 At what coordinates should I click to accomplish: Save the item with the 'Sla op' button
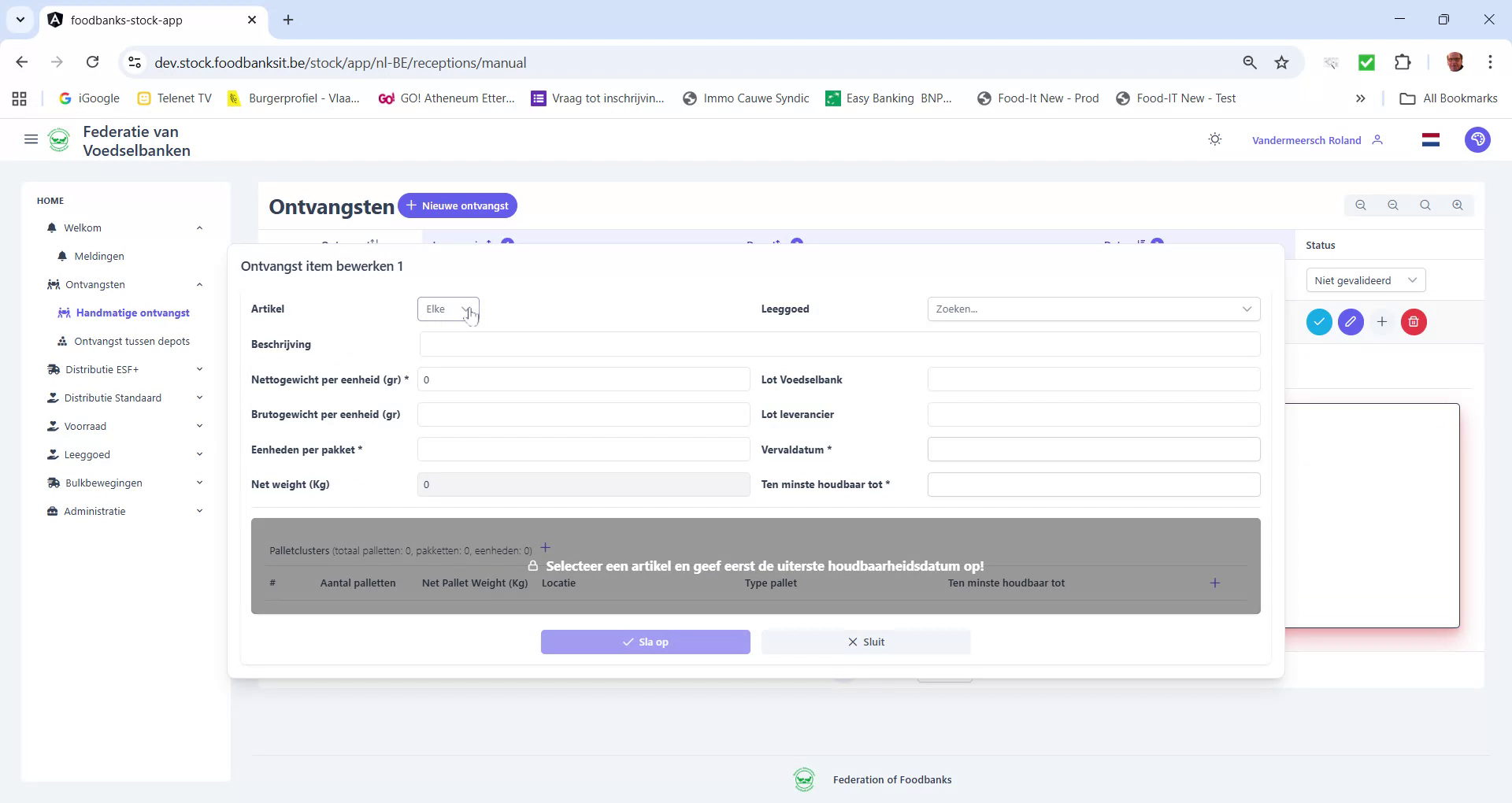coord(646,642)
